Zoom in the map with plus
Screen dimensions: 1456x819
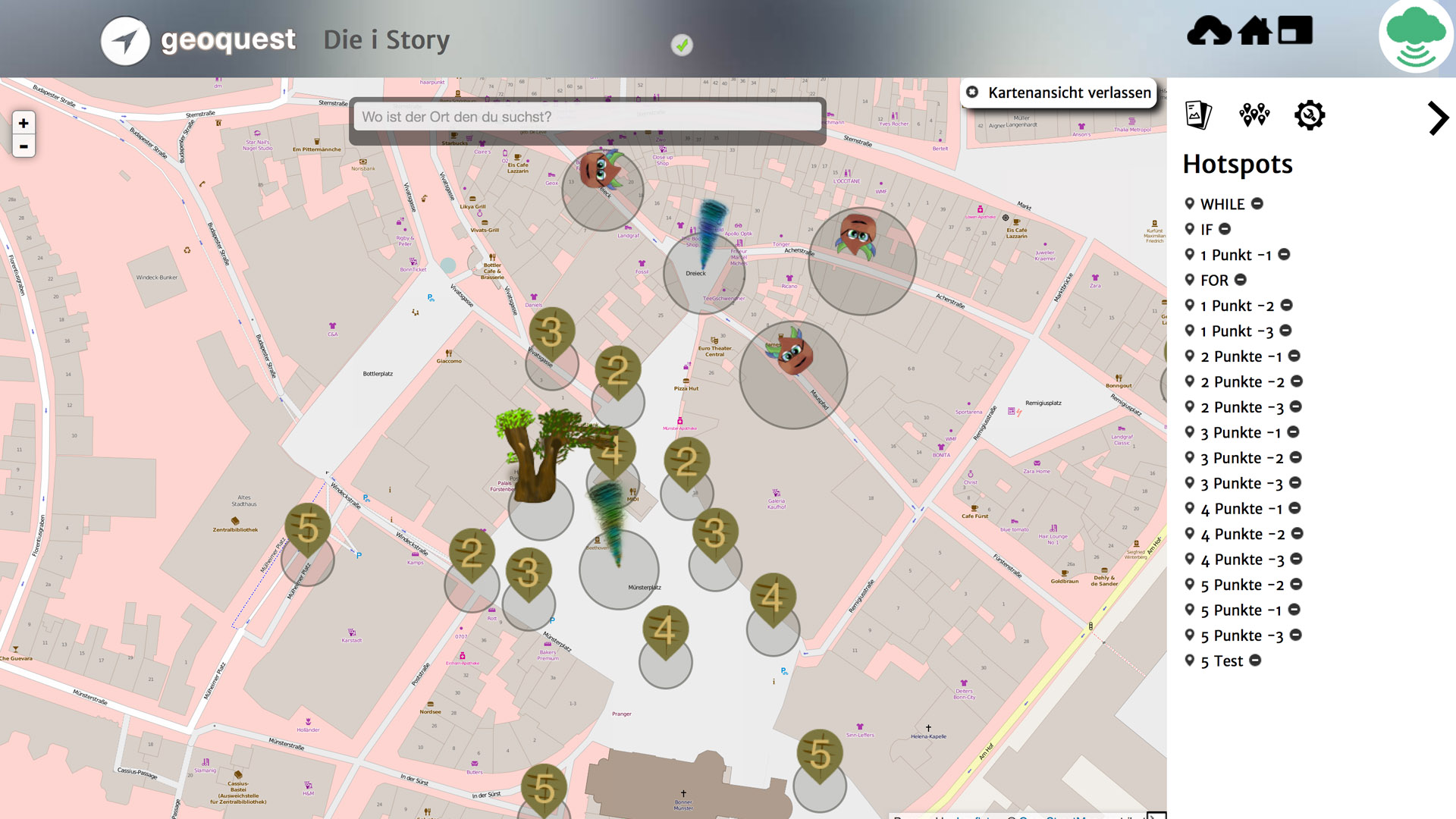[24, 123]
